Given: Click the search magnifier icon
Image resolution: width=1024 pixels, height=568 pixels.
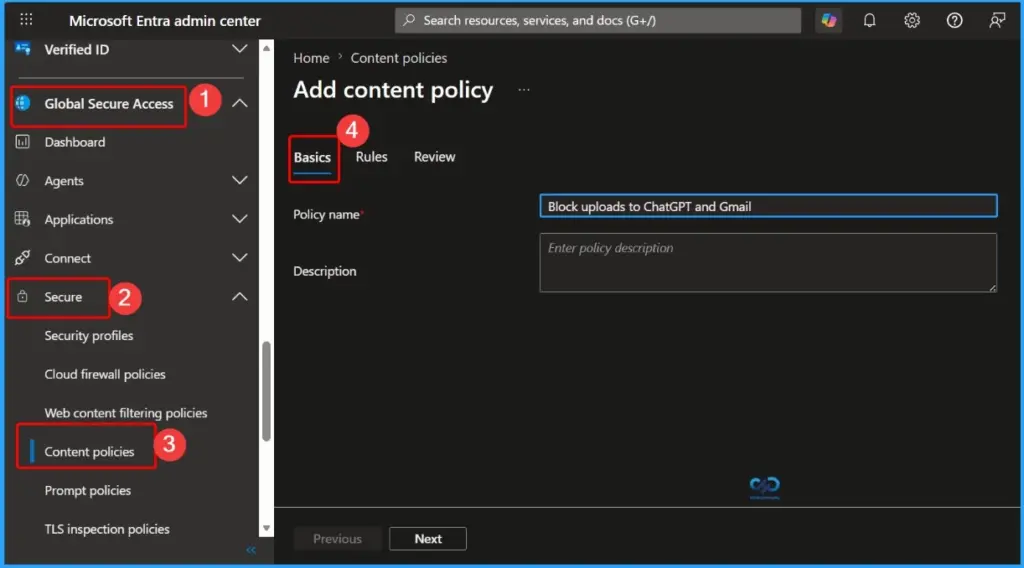Looking at the screenshot, I should click(409, 20).
